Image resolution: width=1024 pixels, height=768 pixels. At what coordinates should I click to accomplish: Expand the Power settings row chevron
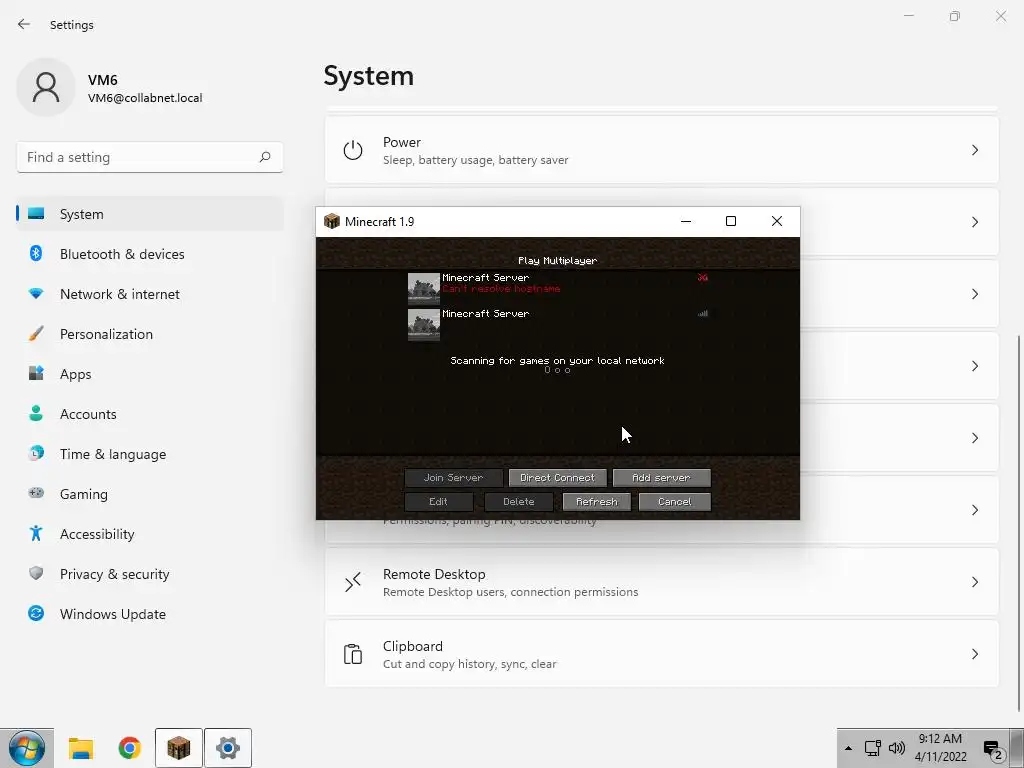point(974,150)
